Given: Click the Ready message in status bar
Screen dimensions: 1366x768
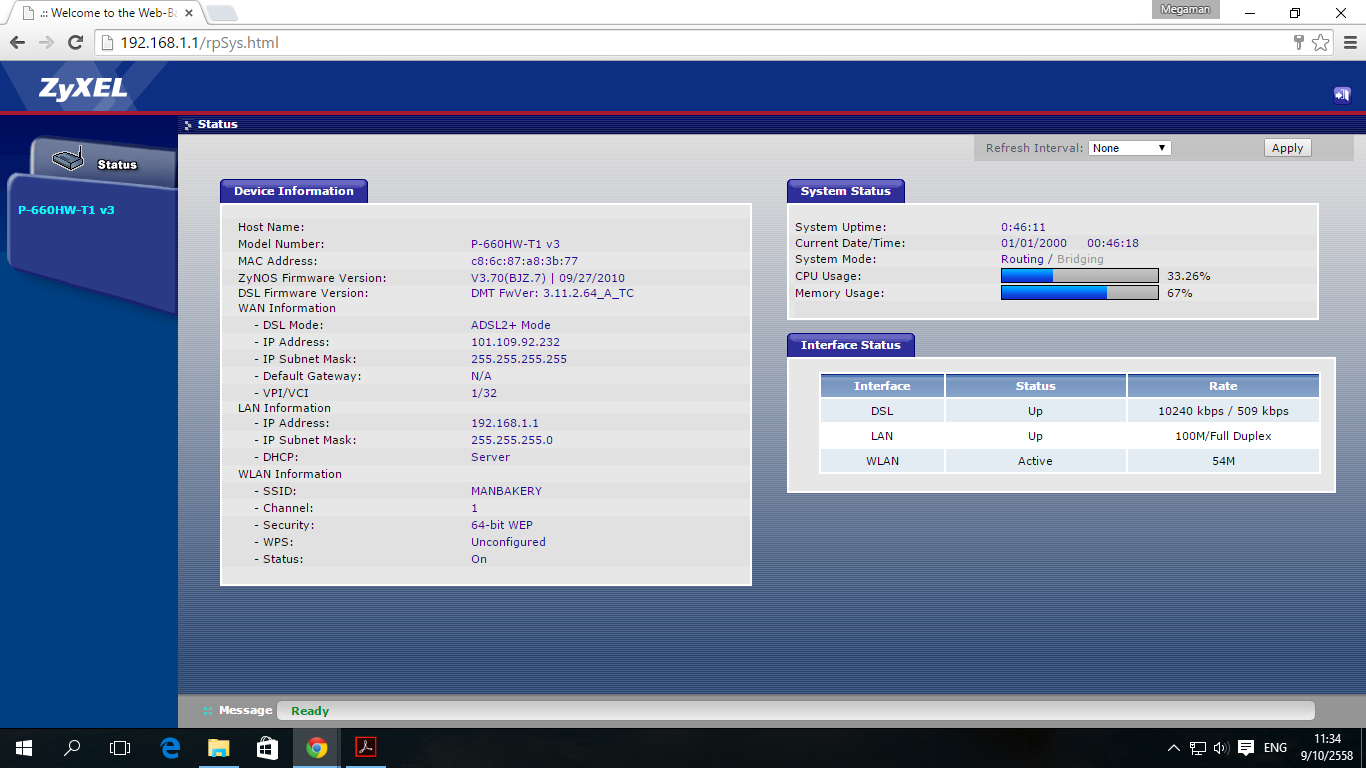Looking at the screenshot, I should (310, 711).
